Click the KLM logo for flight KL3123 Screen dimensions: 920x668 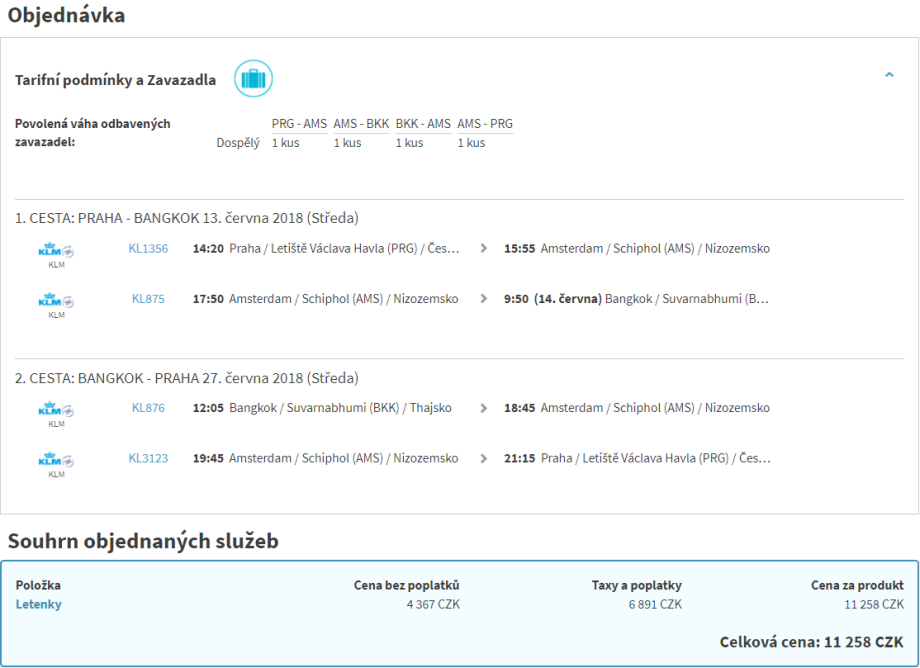coord(56,460)
